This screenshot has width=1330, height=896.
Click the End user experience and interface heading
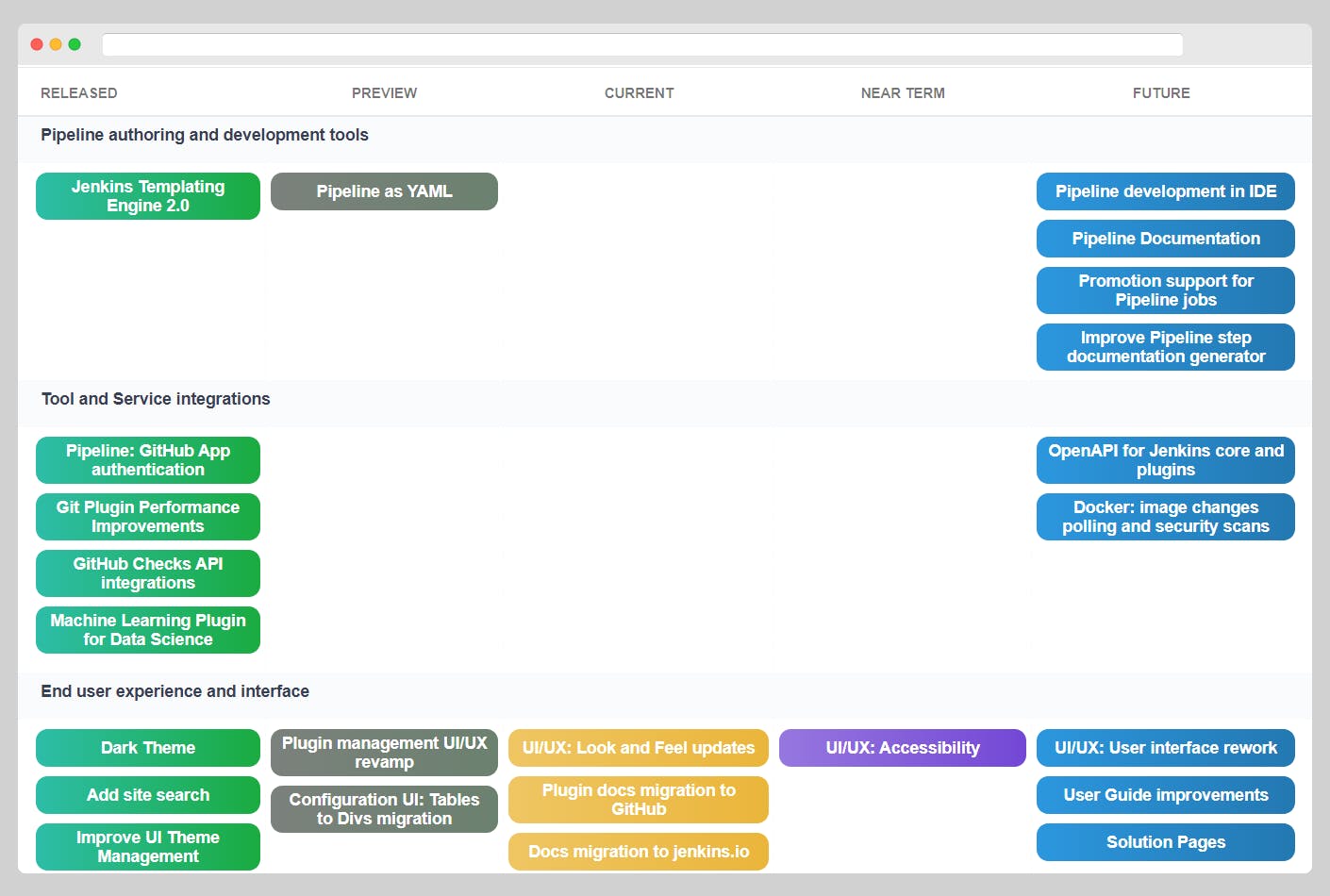(175, 691)
